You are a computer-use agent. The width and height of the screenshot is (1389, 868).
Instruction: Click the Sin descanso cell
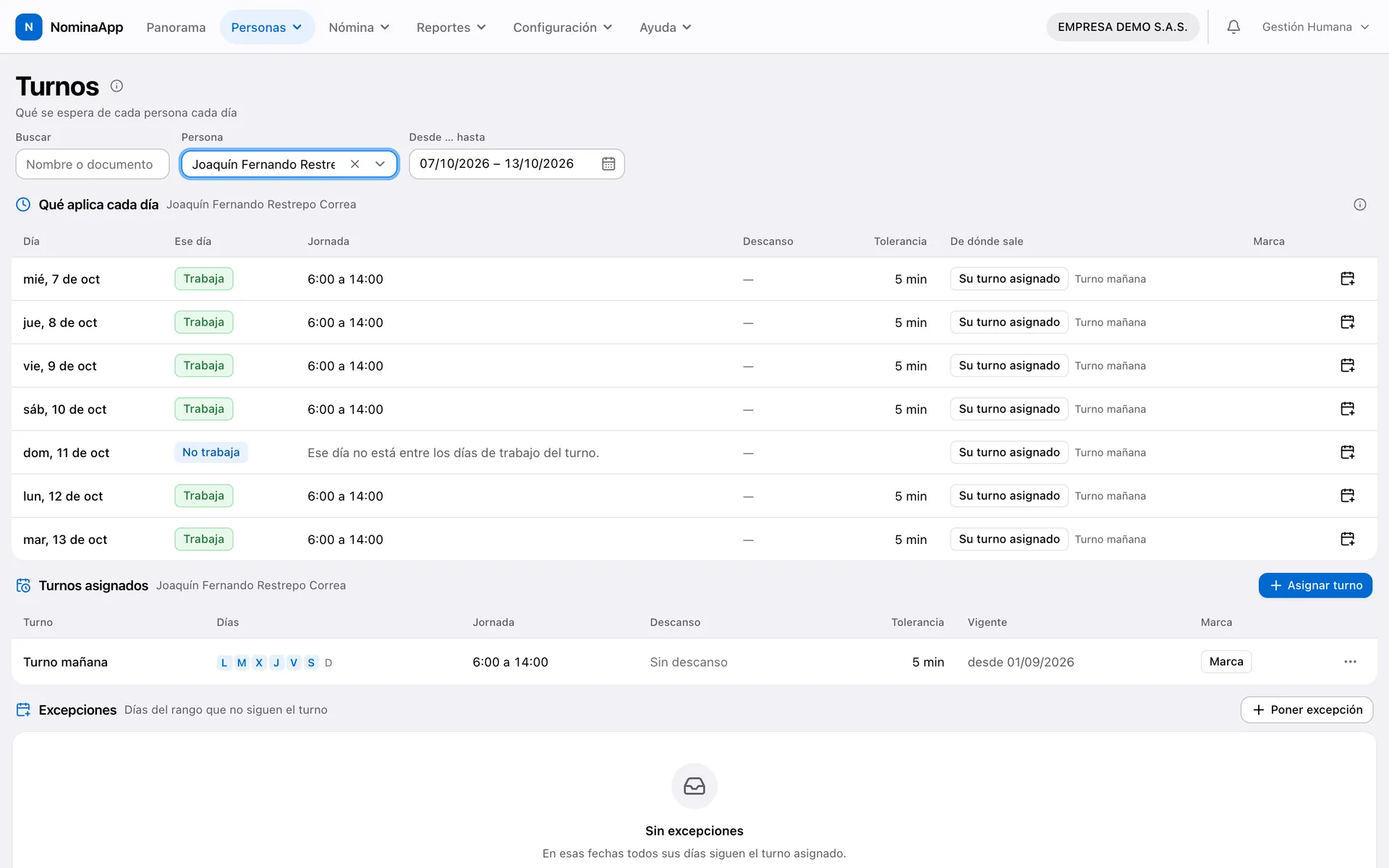coord(688,662)
